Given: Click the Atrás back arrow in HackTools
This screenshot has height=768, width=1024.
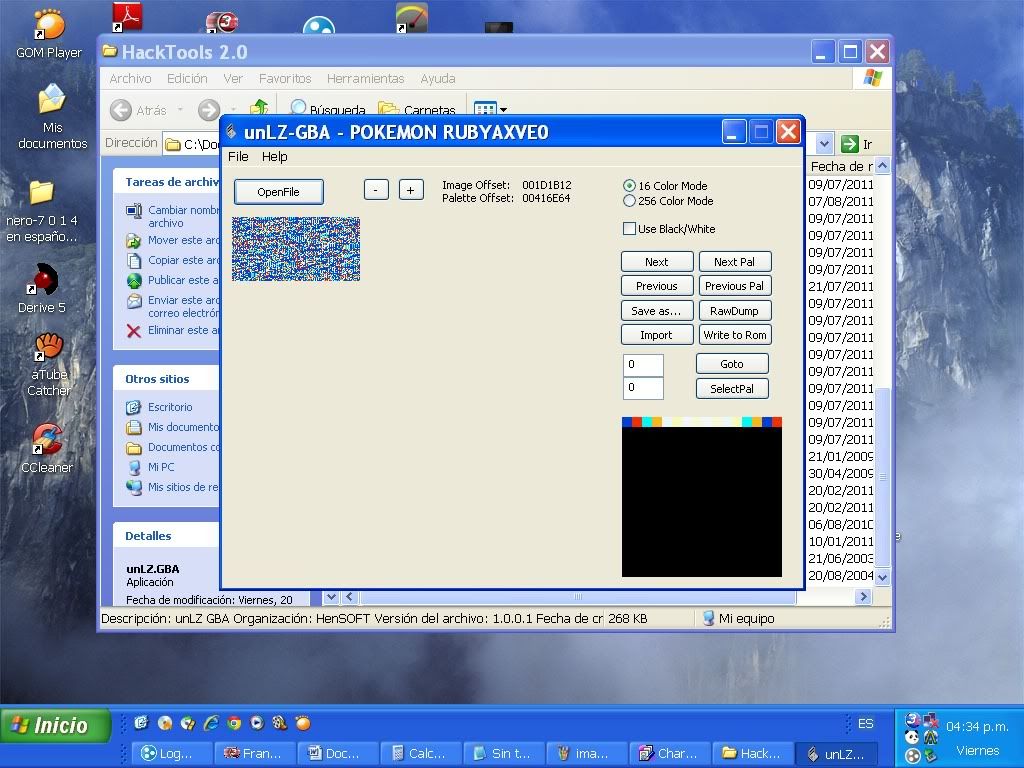Looking at the screenshot, I should (121, 110).
